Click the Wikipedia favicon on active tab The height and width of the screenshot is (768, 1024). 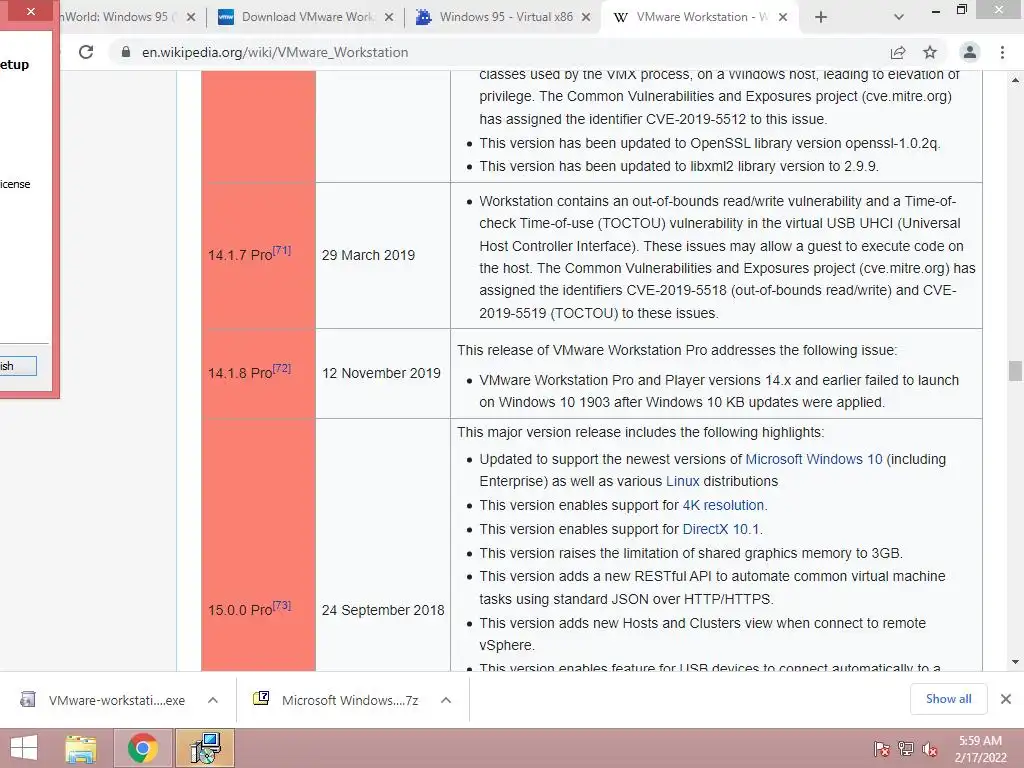click(620, 18)
